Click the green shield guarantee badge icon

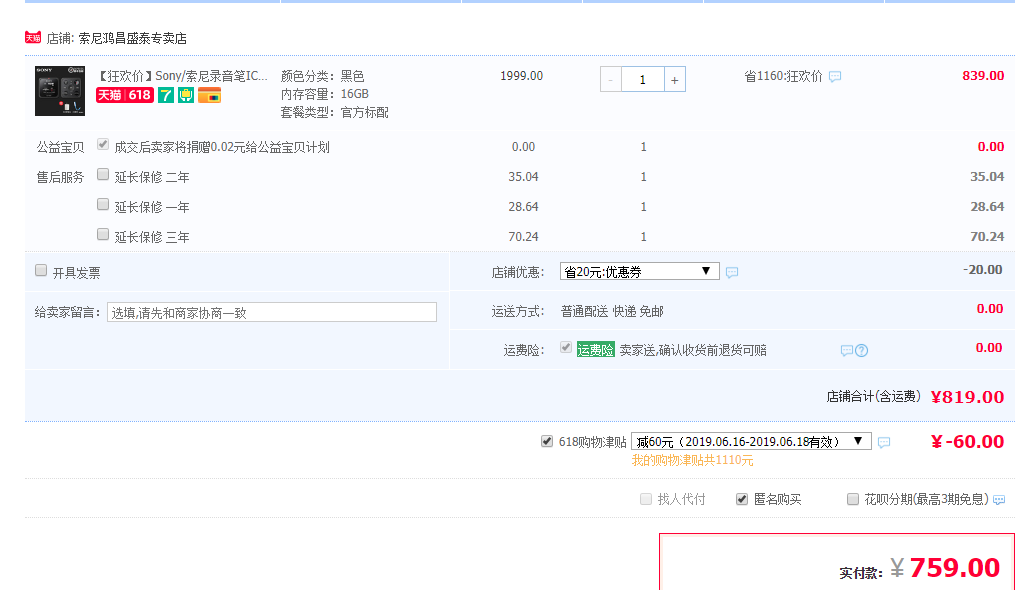[x=186, y=95]
